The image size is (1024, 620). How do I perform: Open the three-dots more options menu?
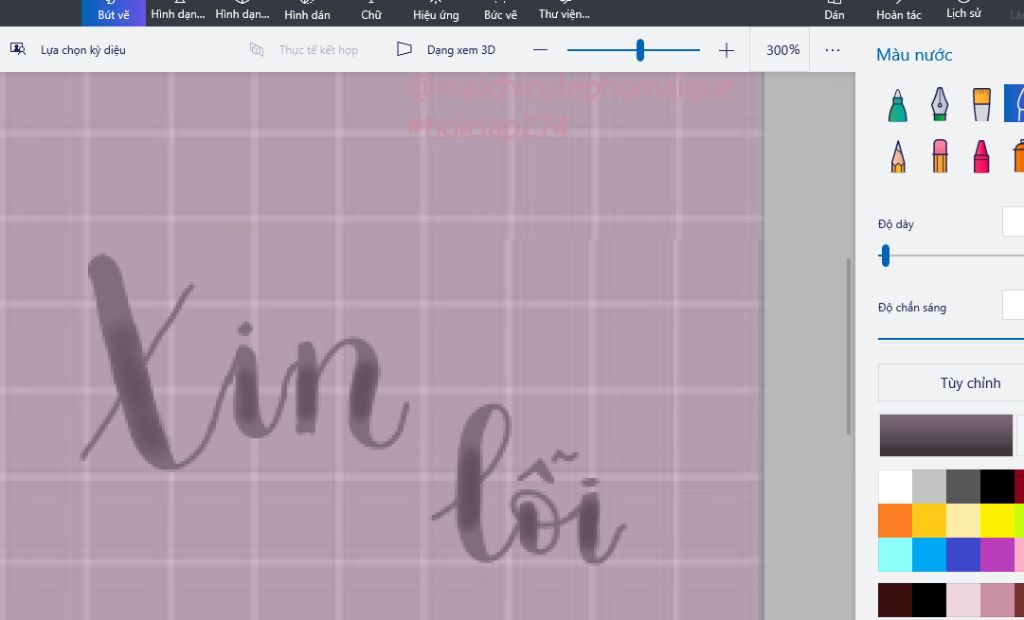[832, 50]
